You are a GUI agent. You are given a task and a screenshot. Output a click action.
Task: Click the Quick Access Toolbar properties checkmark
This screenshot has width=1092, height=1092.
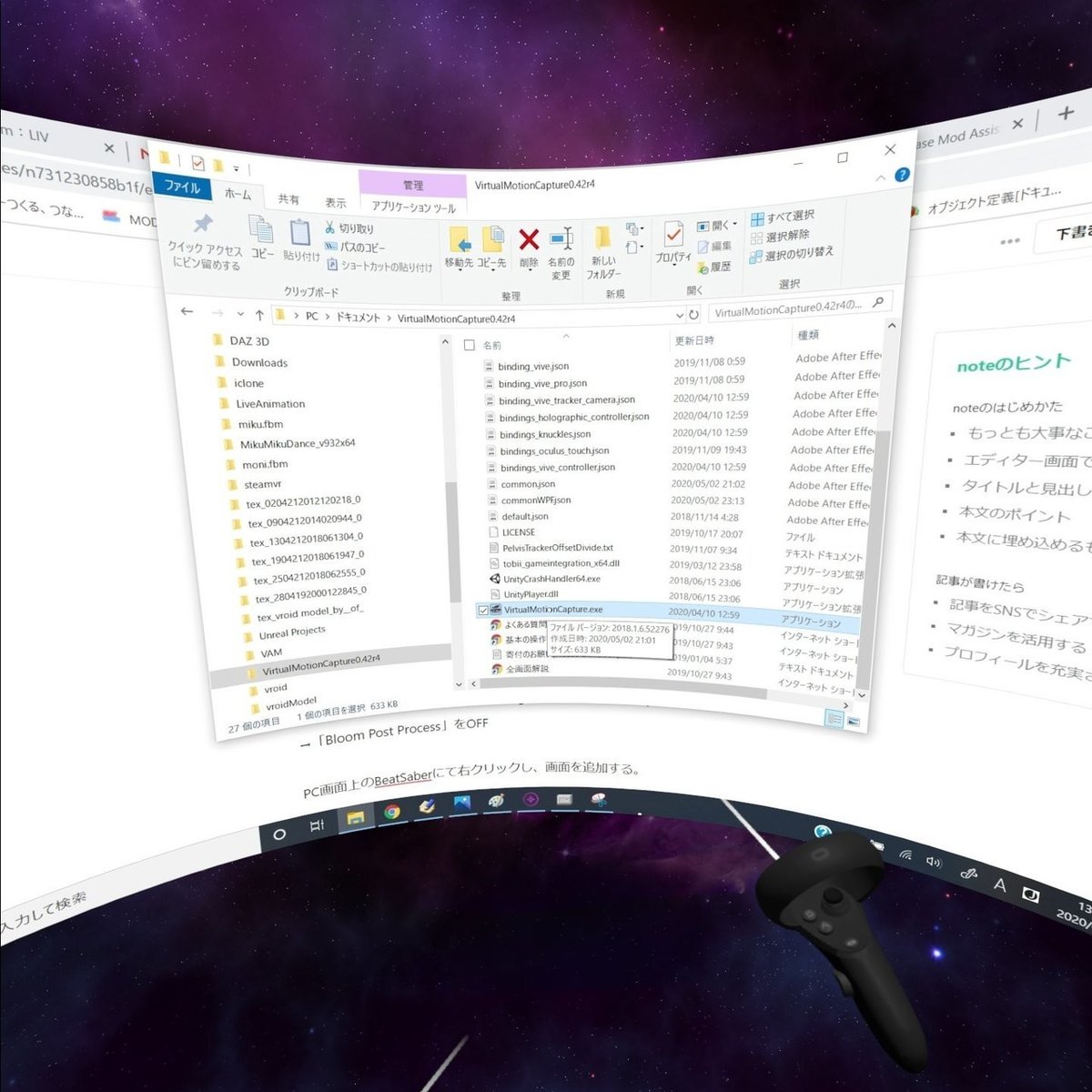[197, 163]
